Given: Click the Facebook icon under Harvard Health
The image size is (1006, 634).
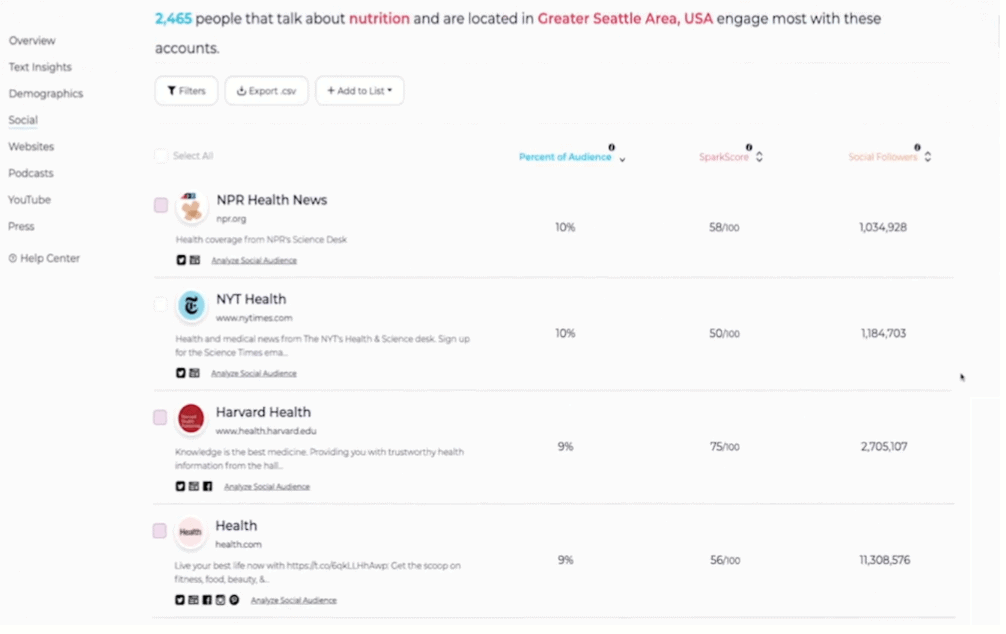Looking at the screenshot, I should (x=207, y=486).
